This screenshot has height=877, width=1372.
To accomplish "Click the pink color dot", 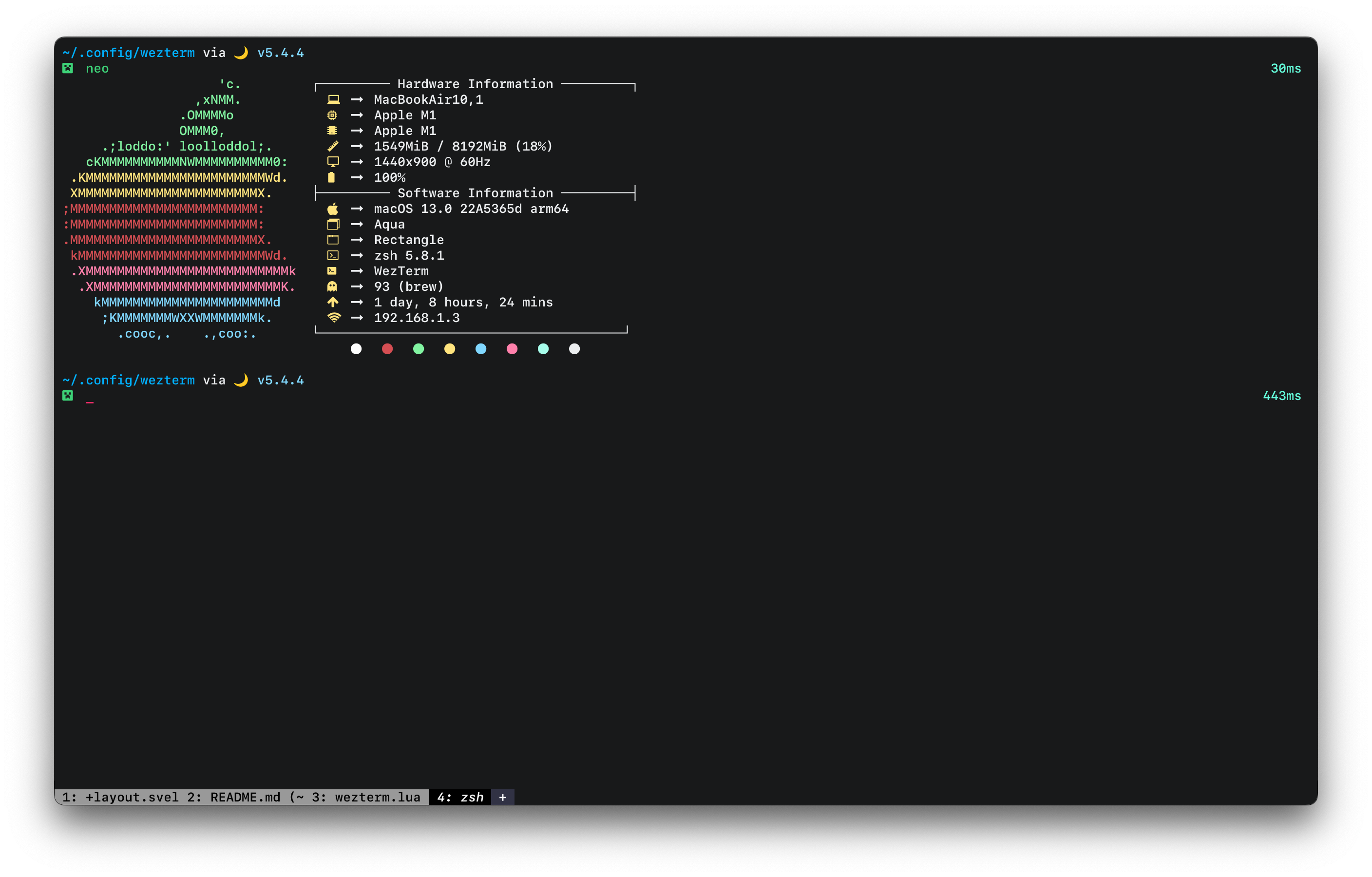I will click(512, 349).
